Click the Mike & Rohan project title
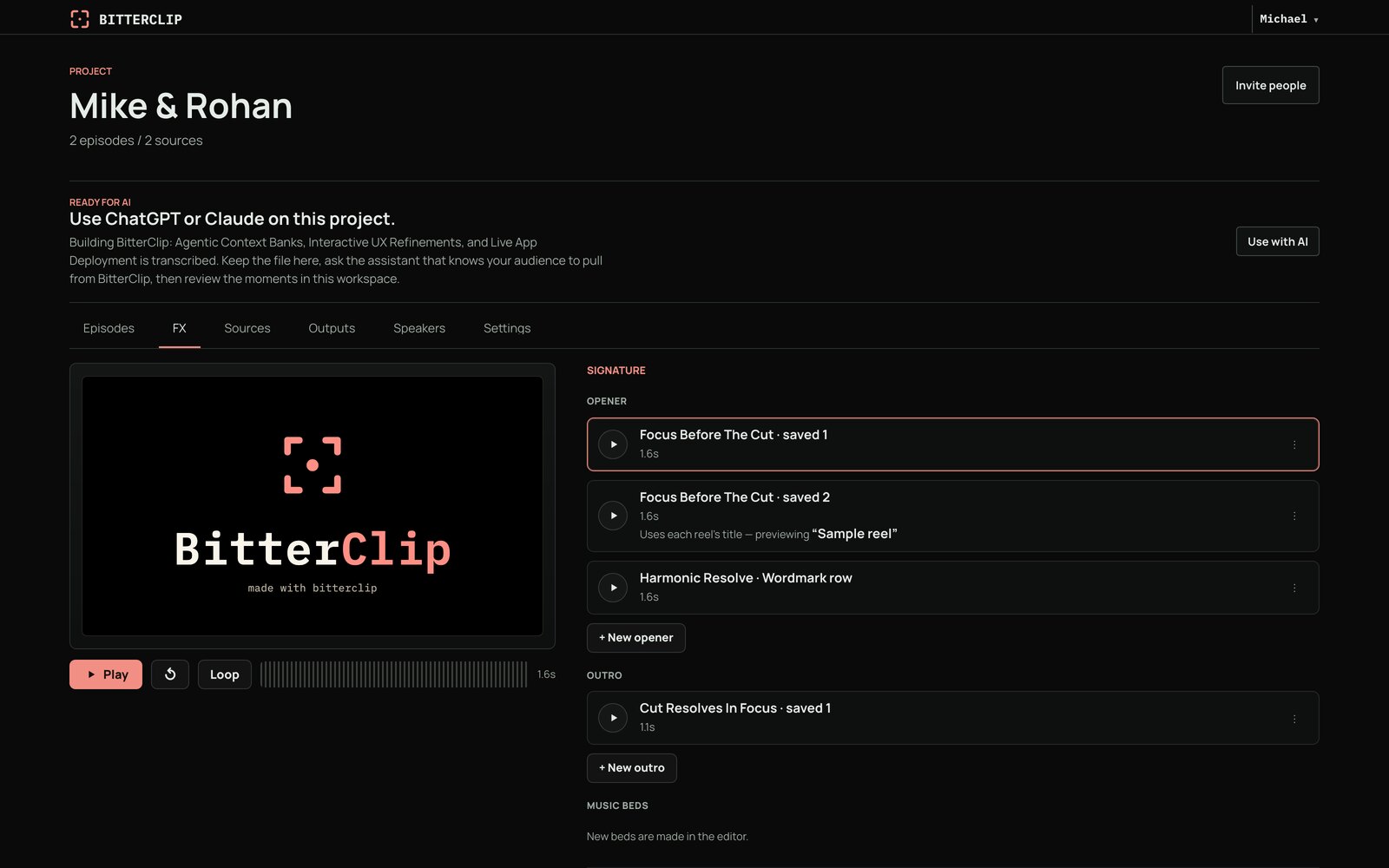1389x868 pixels. point(181,106)
